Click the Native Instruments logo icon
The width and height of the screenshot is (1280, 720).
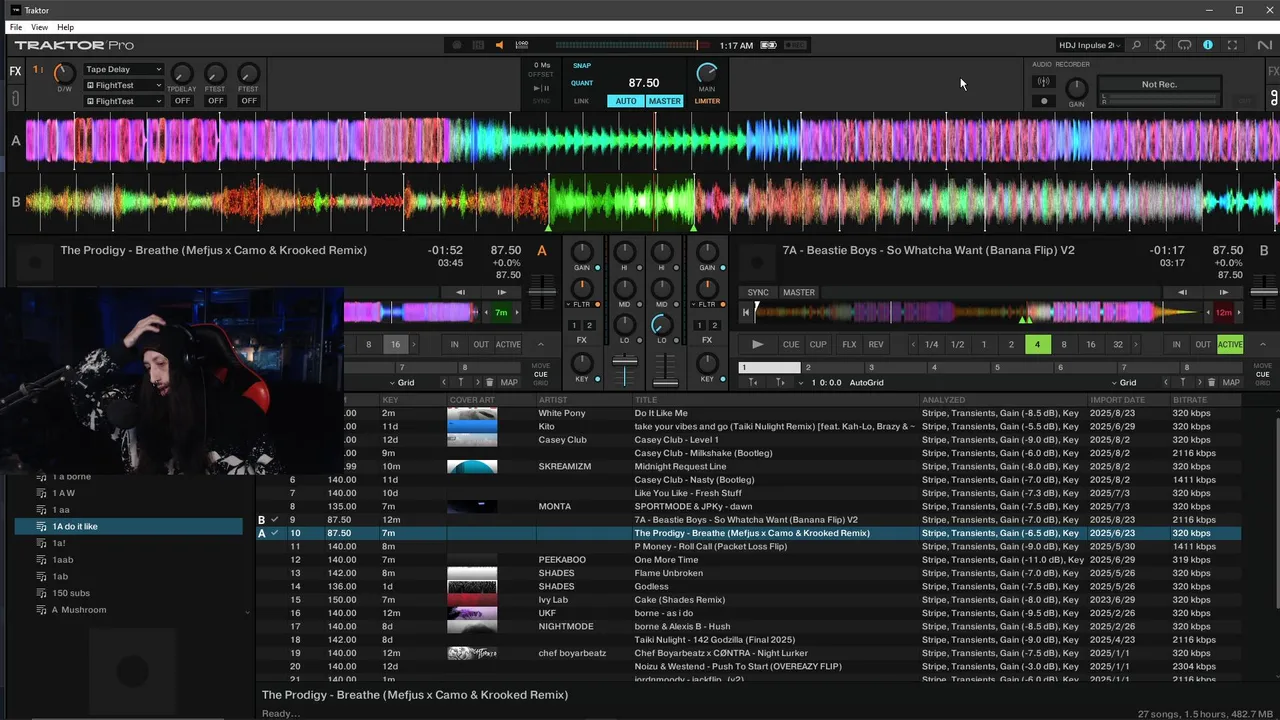[x=1264, y=45]
